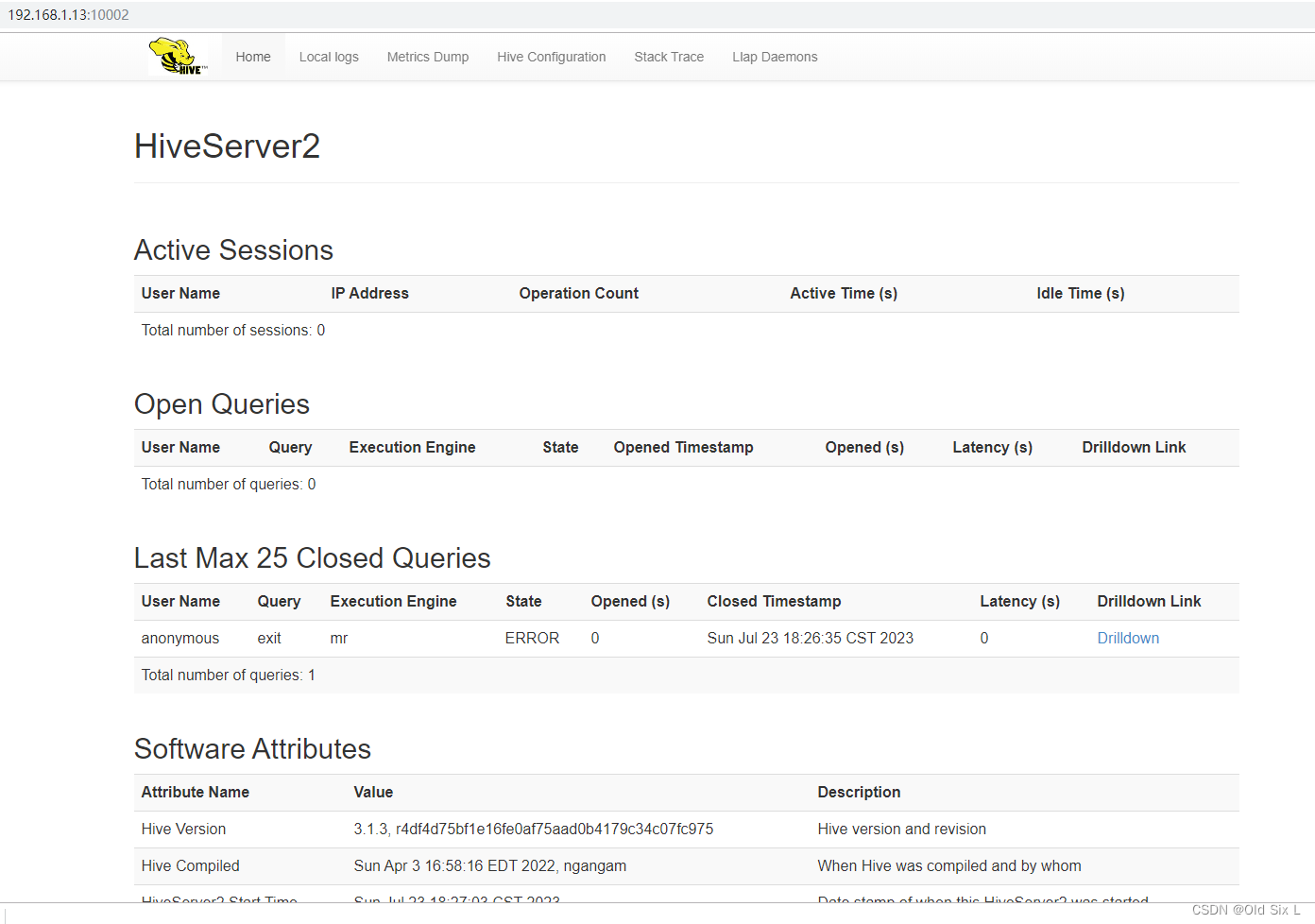This screenshot has width=1315, height=924.
Task: Click the Description column header
Action: pyautogui.click(x=859, y=793)
